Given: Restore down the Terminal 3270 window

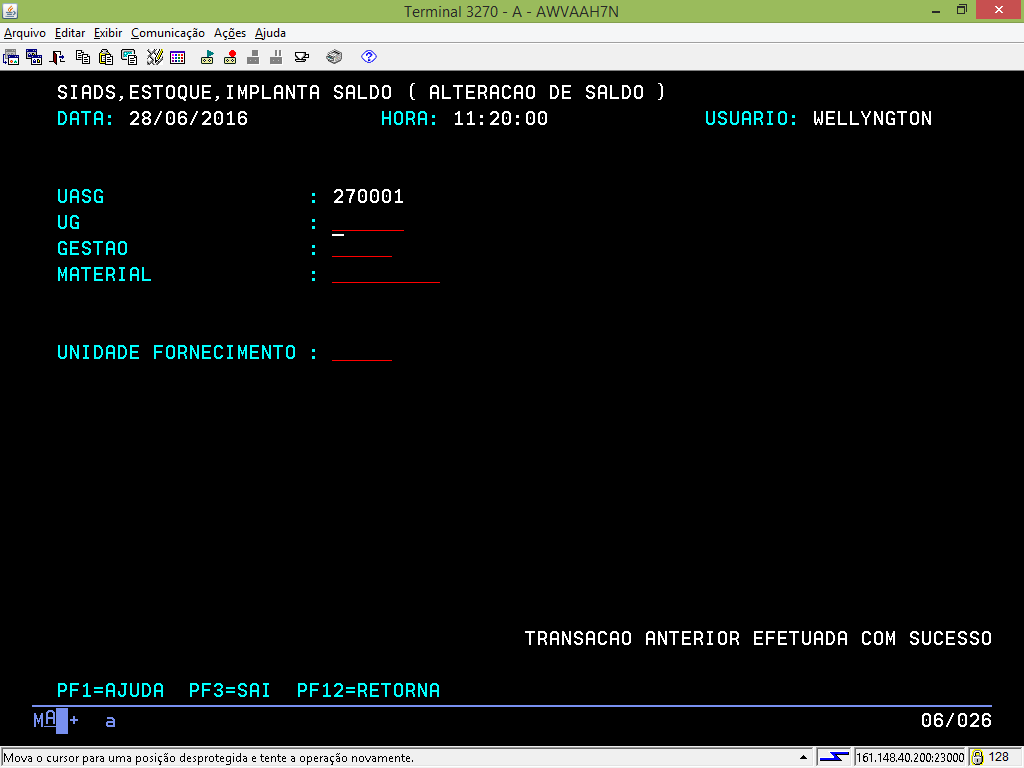Looking at the screenshot, I should point(962,10).
